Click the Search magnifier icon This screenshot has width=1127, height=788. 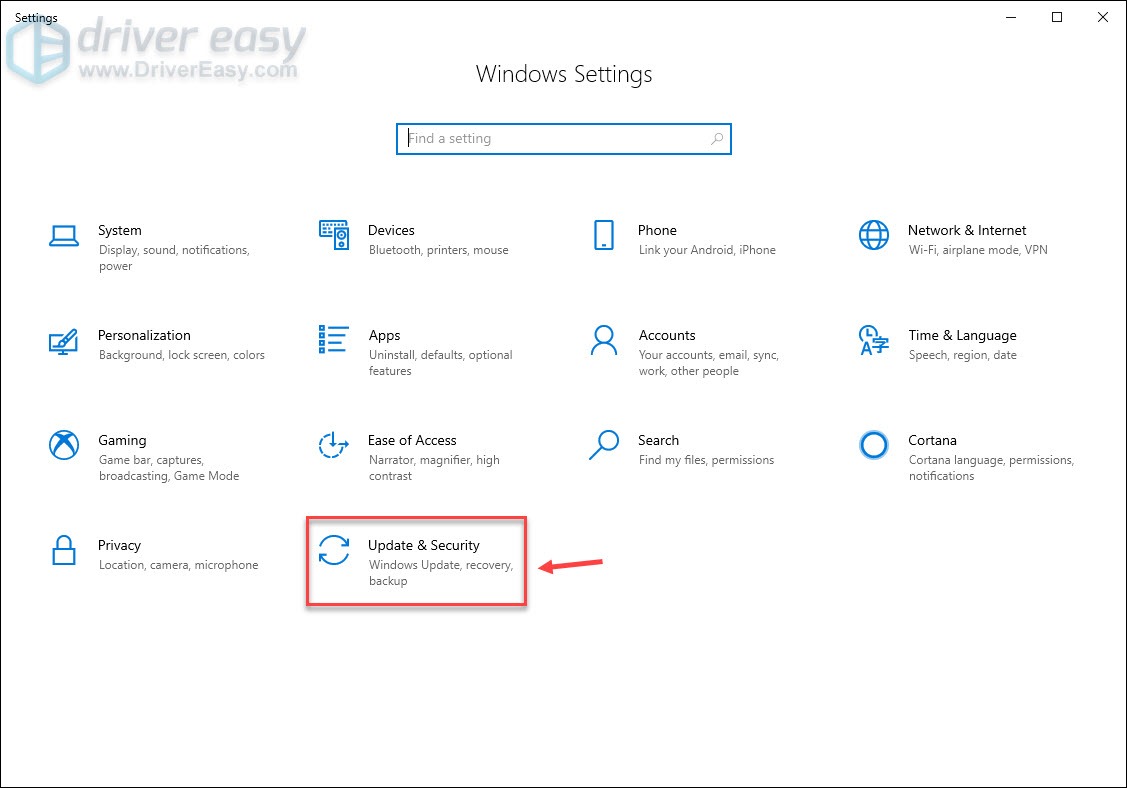(603, 445)
